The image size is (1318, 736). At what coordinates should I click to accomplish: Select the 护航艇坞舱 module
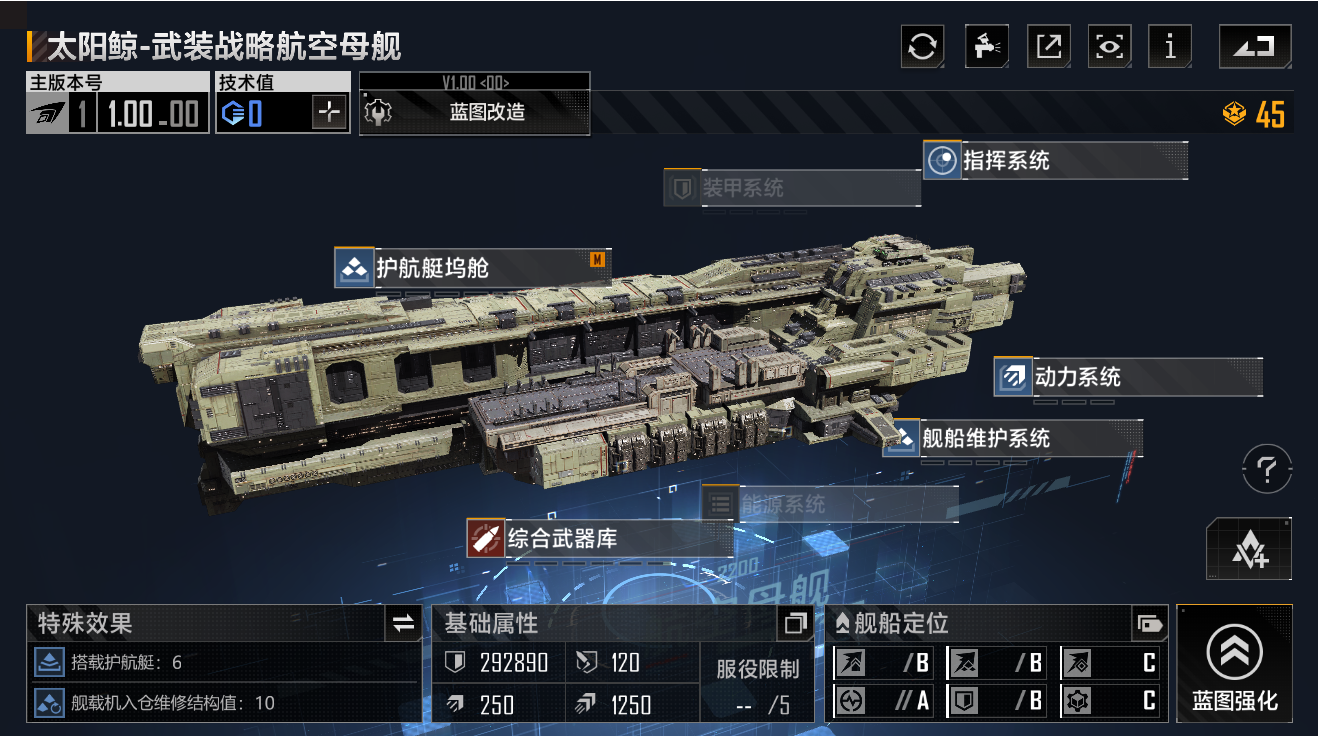[x=472, y=269]
